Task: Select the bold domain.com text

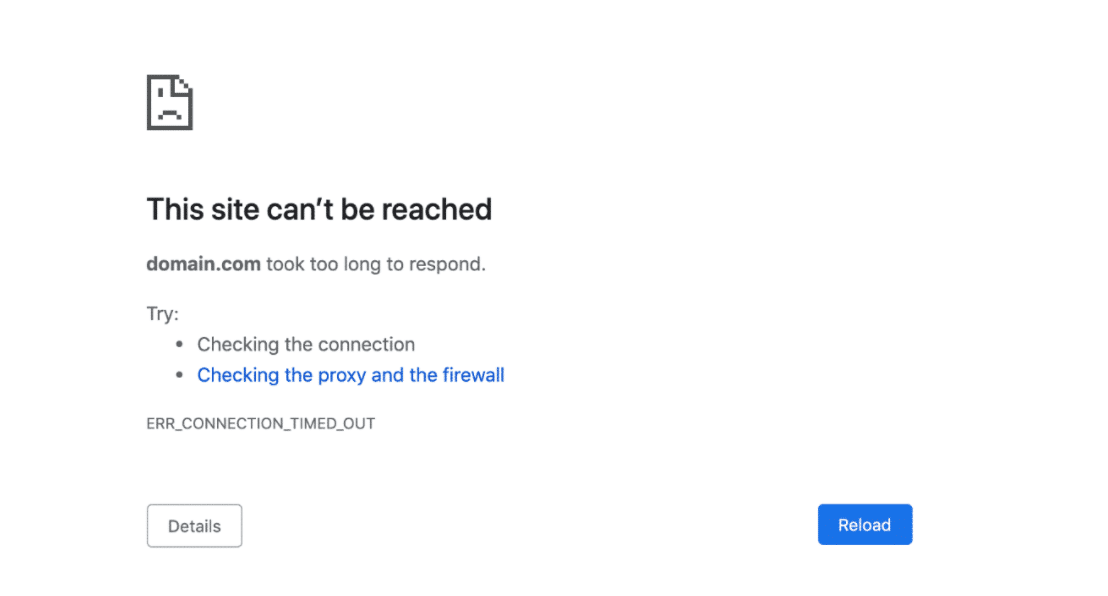Action: click(203, 264)
